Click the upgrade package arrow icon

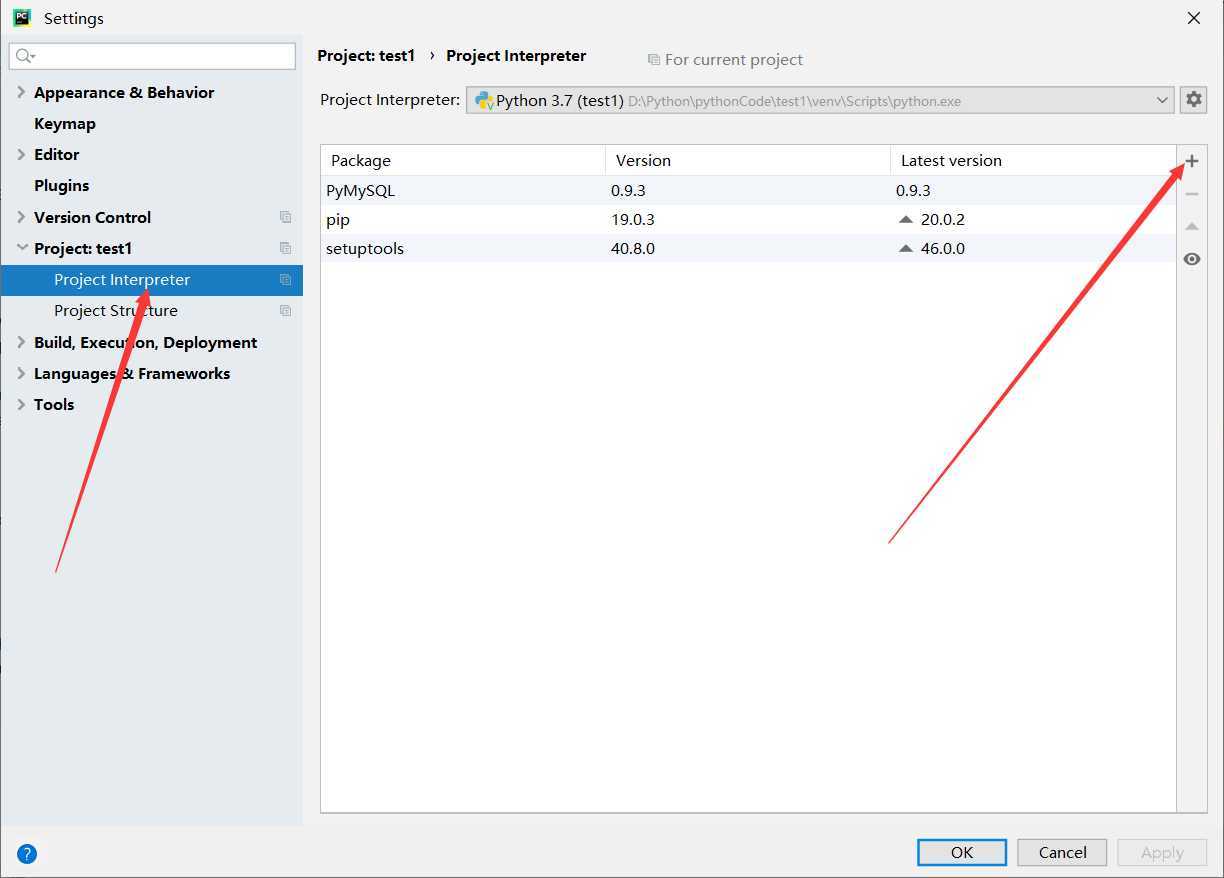pyautogui.click(x=1192, y=227)
